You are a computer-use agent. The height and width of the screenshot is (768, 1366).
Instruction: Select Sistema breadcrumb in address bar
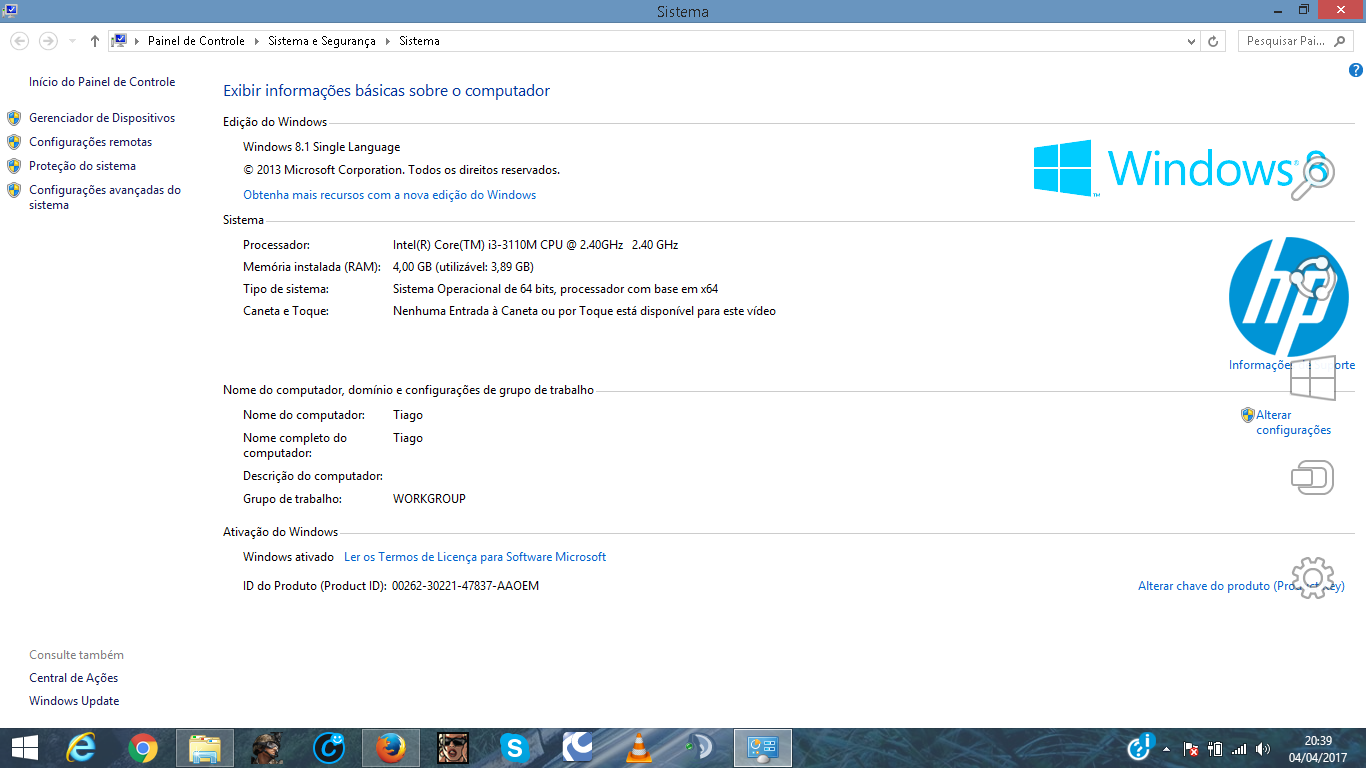click(419, 41)
